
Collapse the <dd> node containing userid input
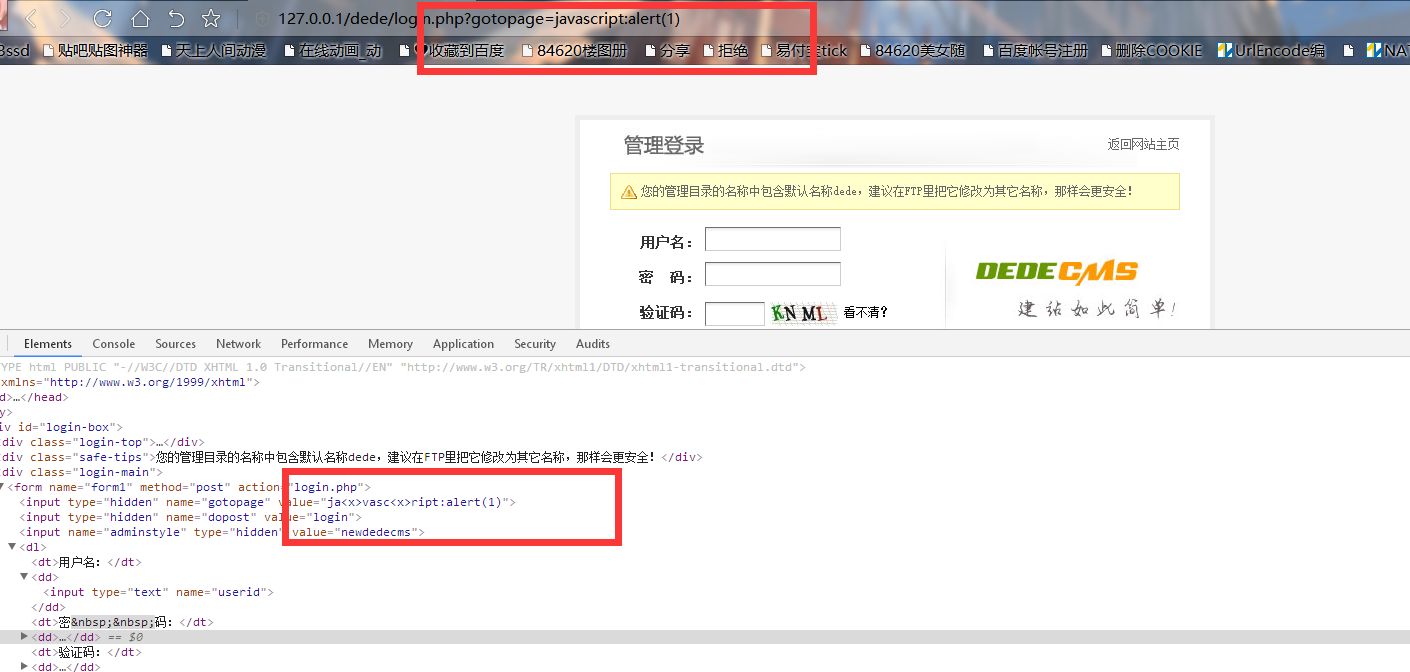pyautogui.click(x=24, y=577)
